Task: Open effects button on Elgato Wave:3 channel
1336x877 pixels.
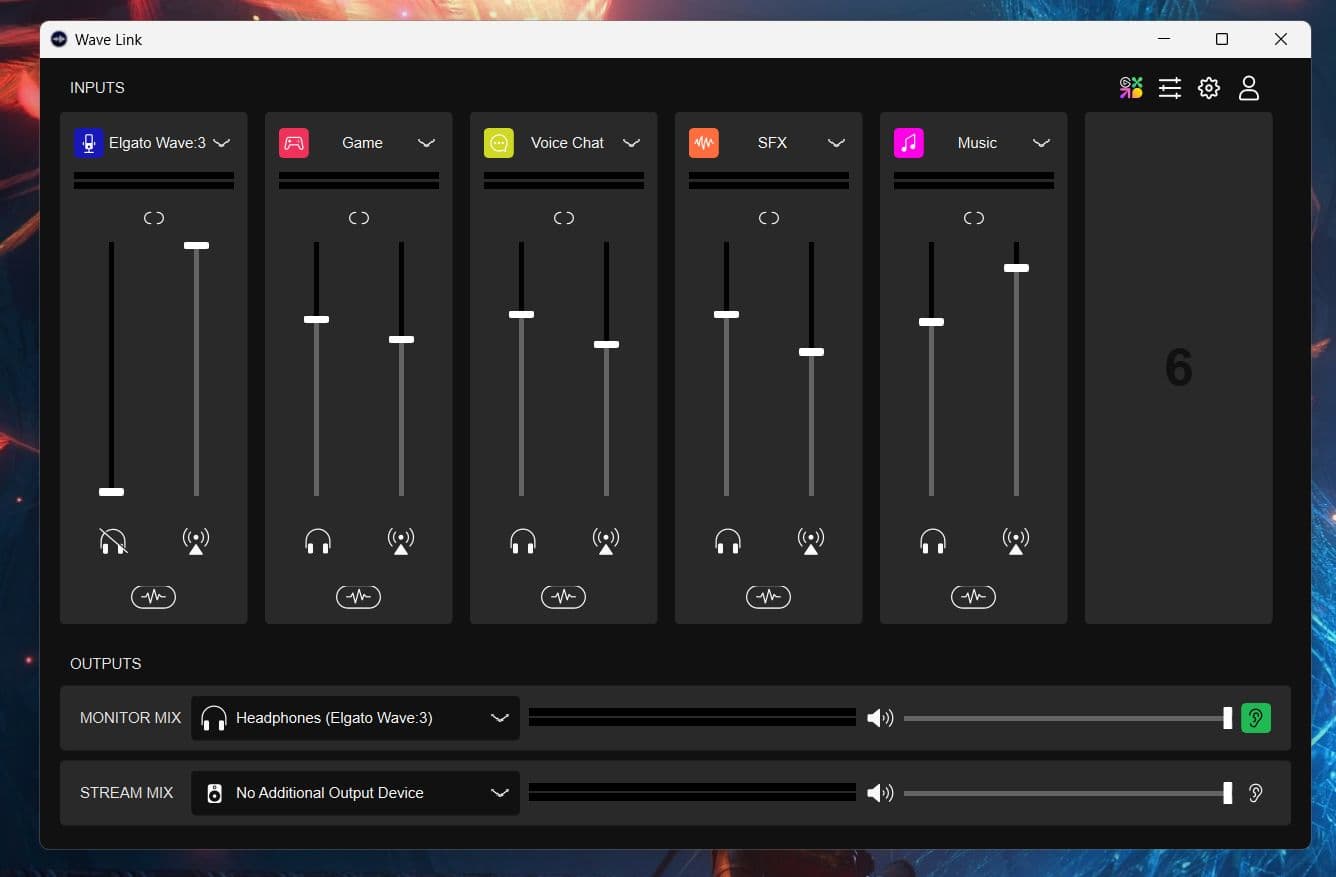Action: [153, 597]
